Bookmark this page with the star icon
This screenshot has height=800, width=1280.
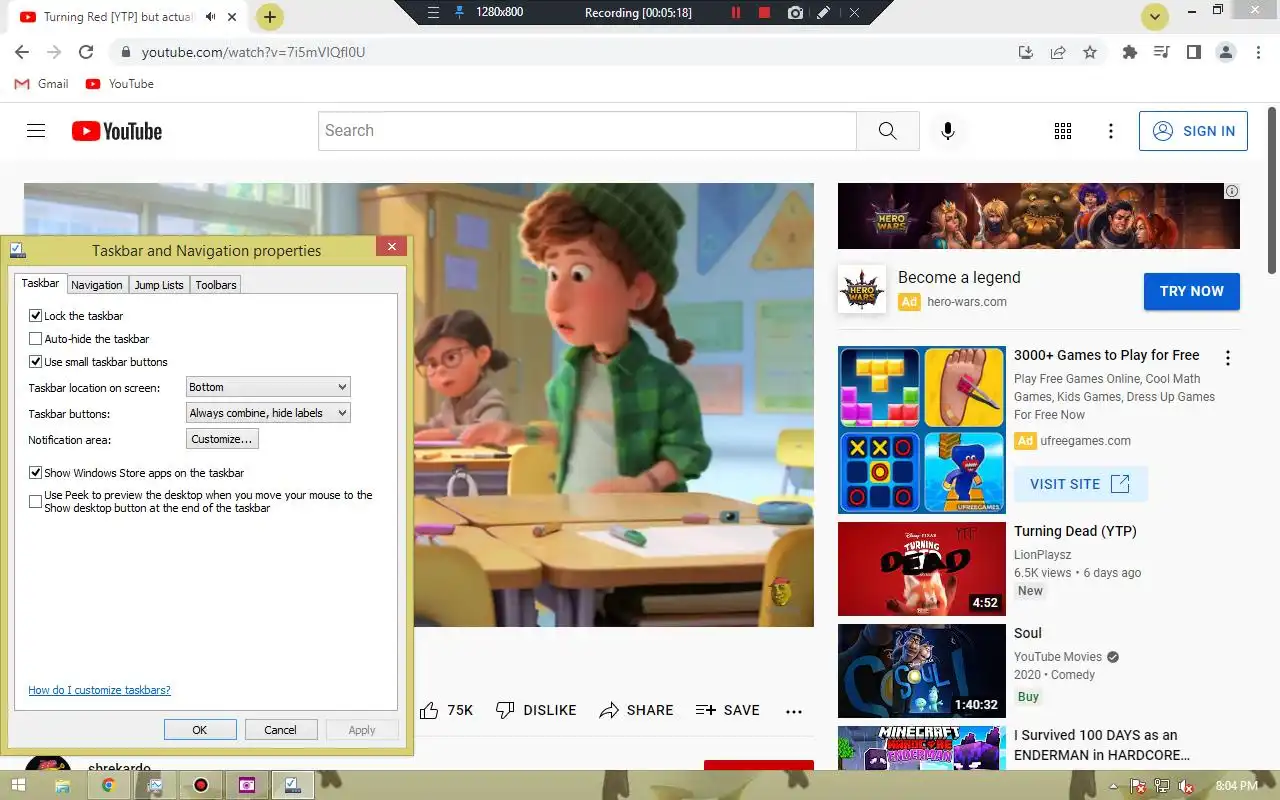pos(1090,52)
